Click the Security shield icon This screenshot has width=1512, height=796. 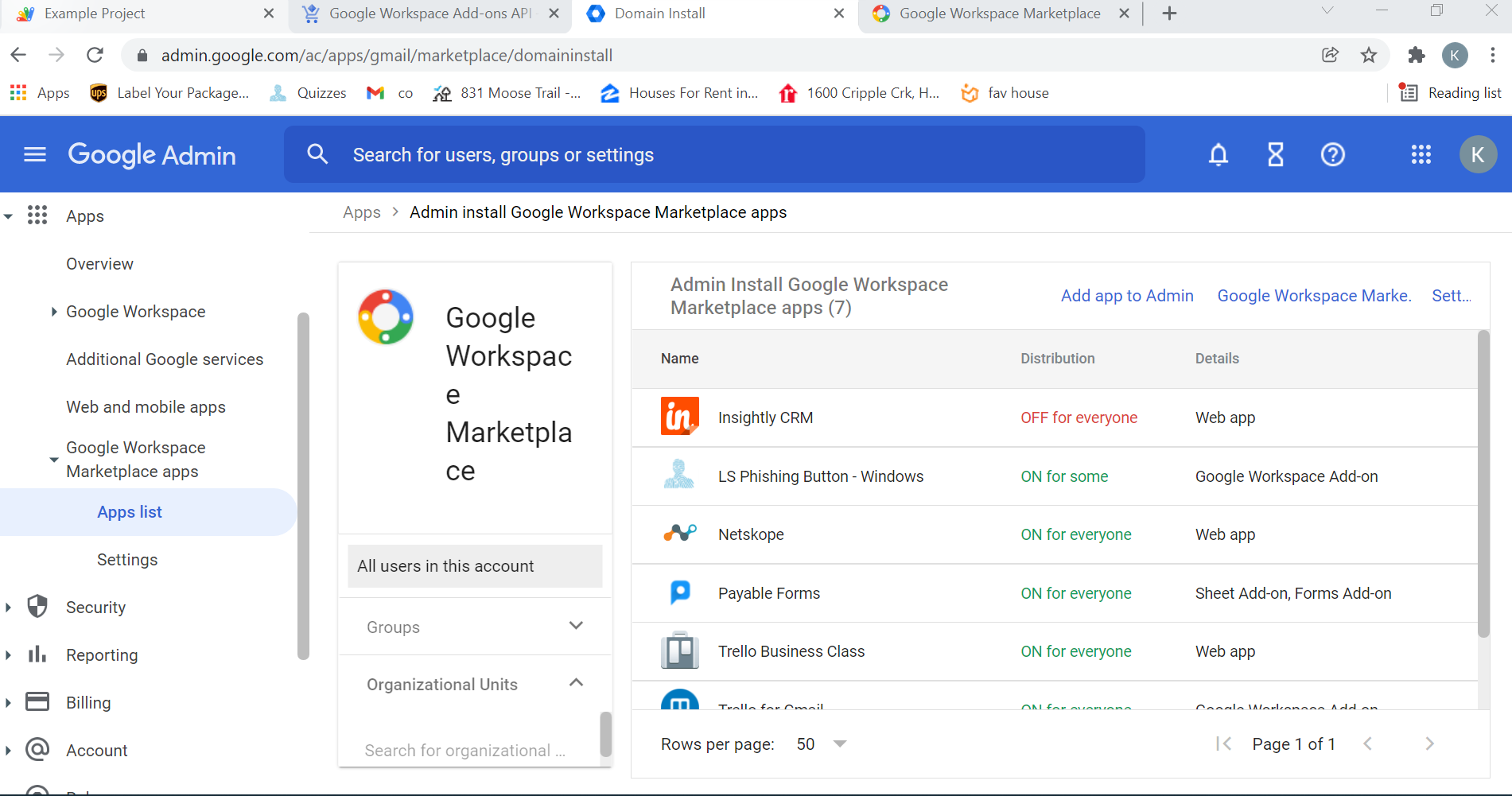pos(37,607)
